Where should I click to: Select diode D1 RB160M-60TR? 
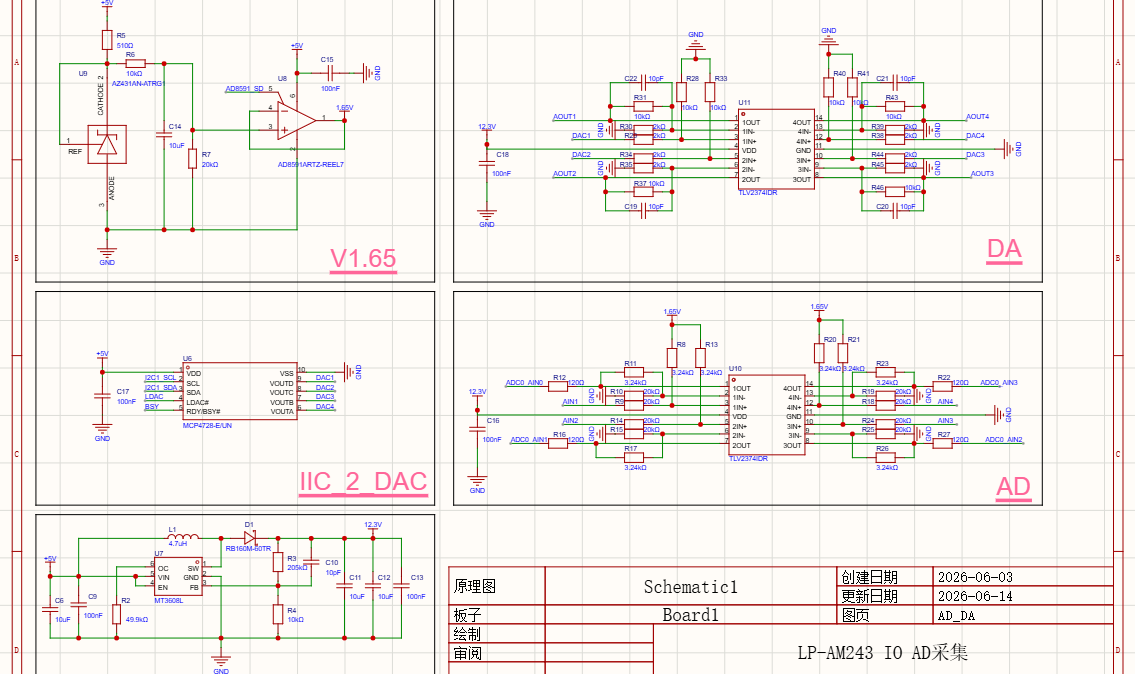click(250, 537)
